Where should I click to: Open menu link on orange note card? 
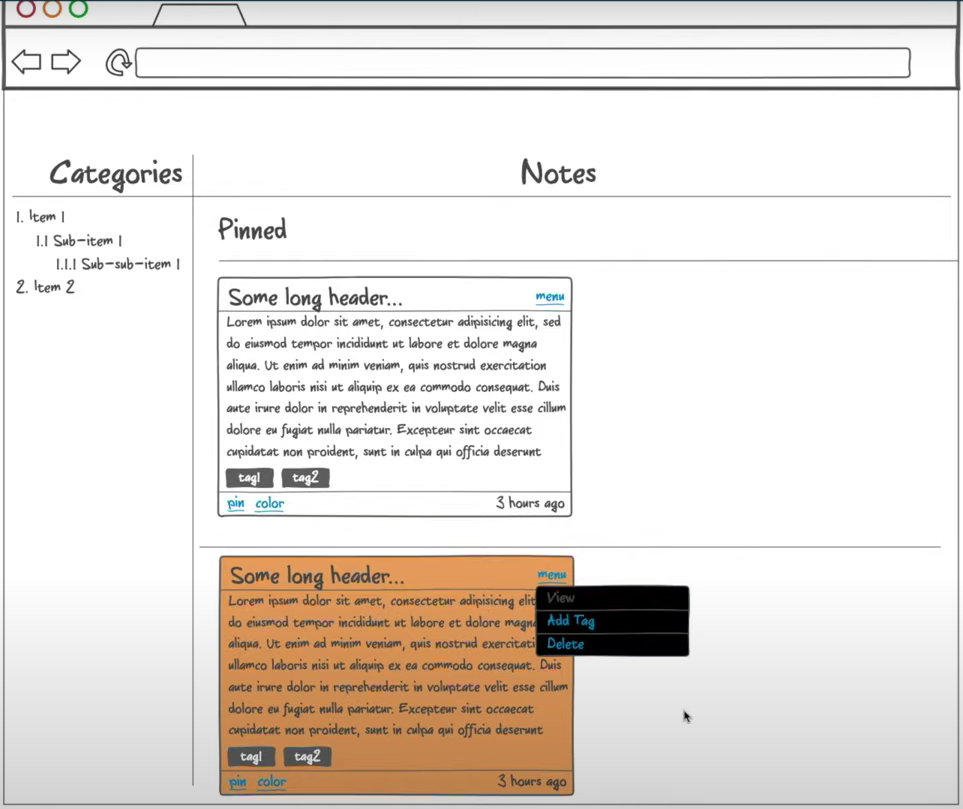click(552, 575)
